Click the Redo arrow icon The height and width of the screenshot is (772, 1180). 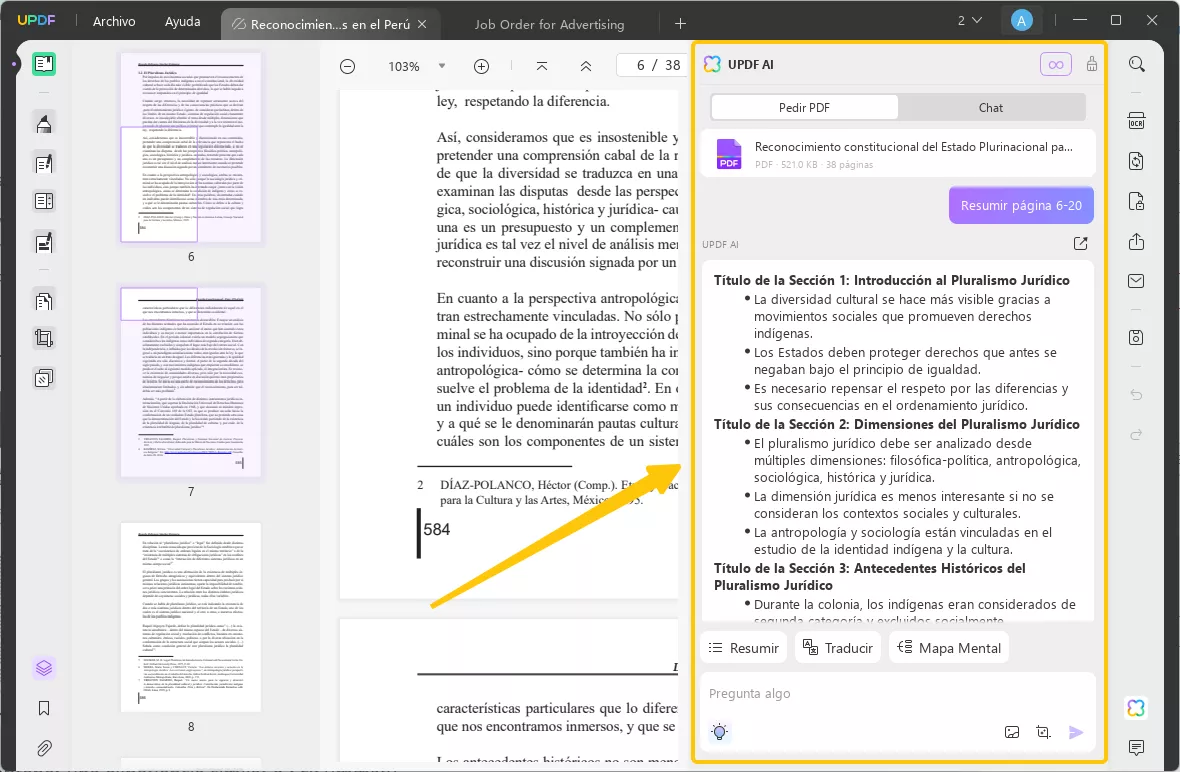click(x=1136, y=434)
